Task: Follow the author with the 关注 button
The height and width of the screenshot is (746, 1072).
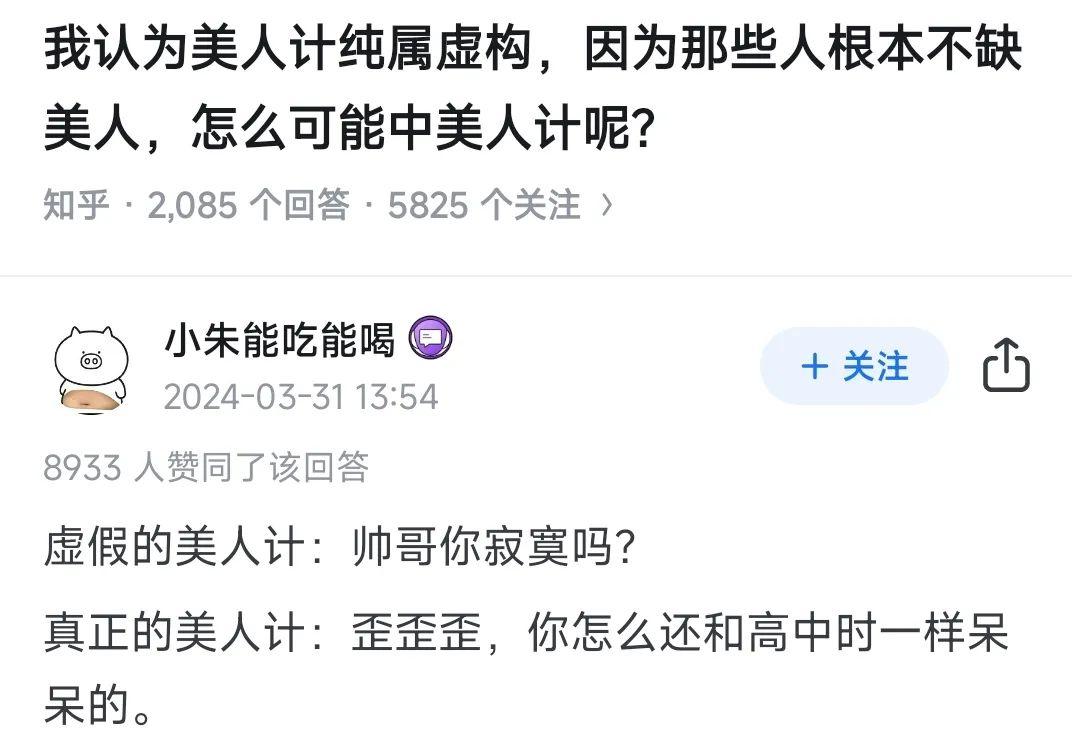Action: [853, 367]
